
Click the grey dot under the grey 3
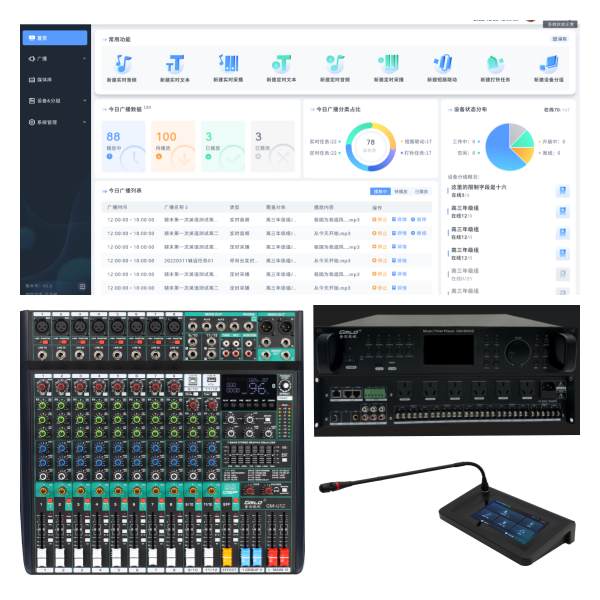click(258, 156)
